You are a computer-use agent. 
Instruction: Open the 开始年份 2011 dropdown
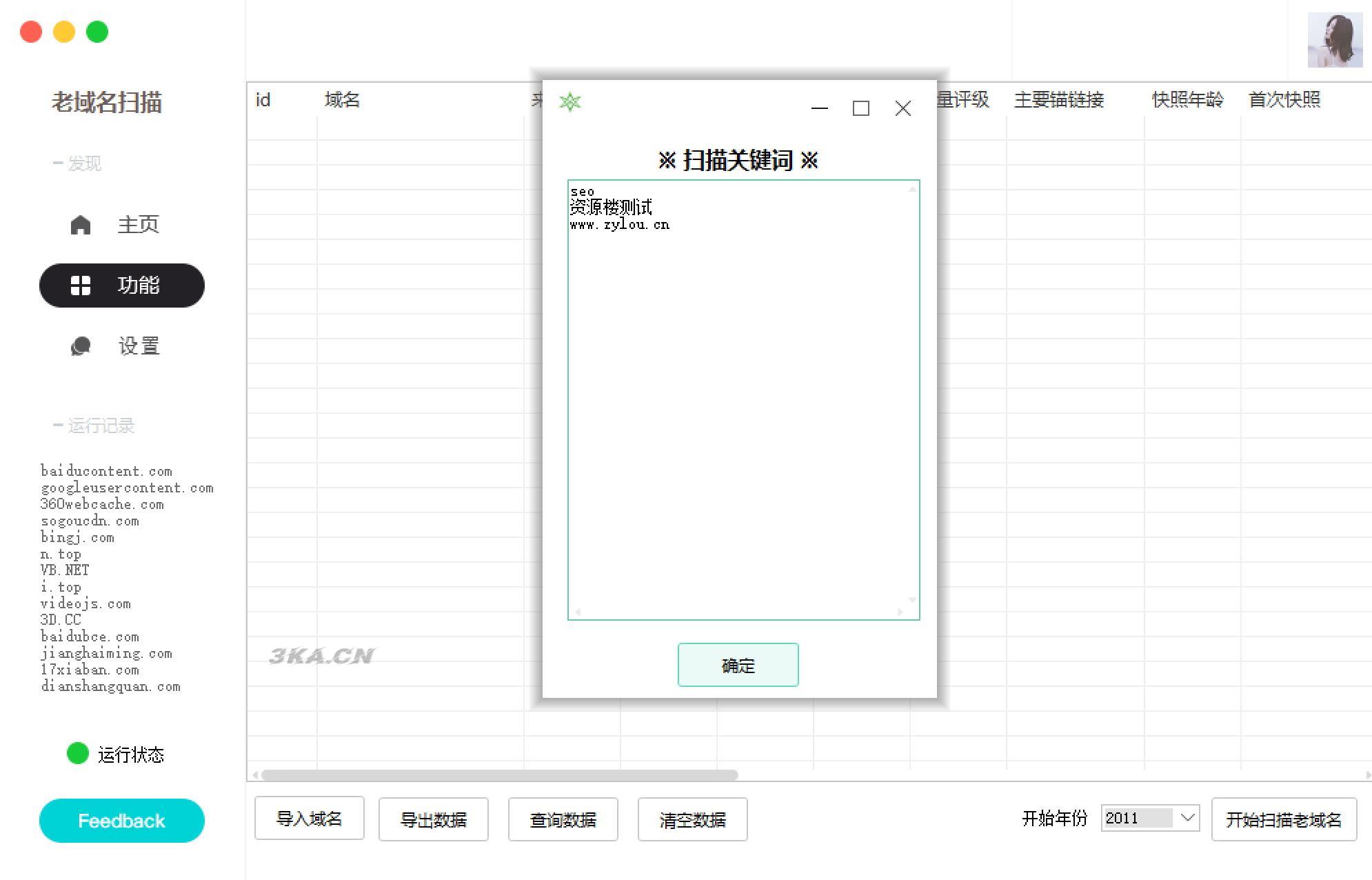tap(1151, 818)
